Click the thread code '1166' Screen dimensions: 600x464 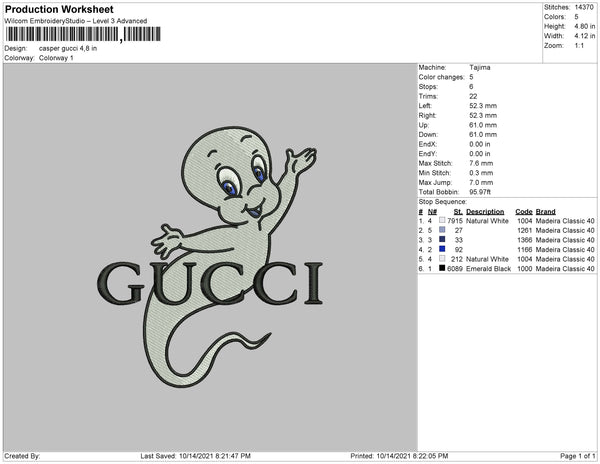click(525, 249)
